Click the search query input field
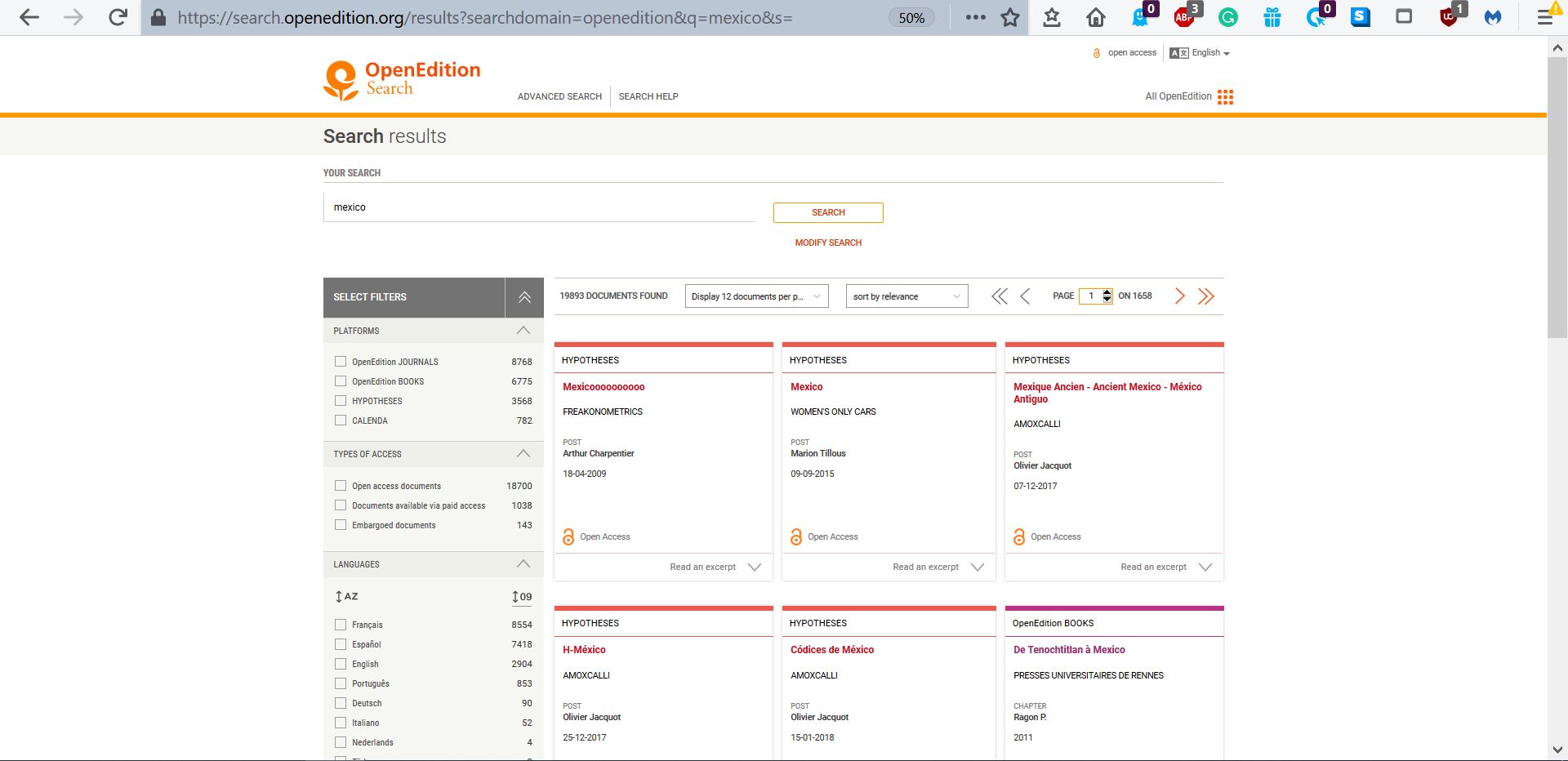1568x761 pixels. point(539,207)
